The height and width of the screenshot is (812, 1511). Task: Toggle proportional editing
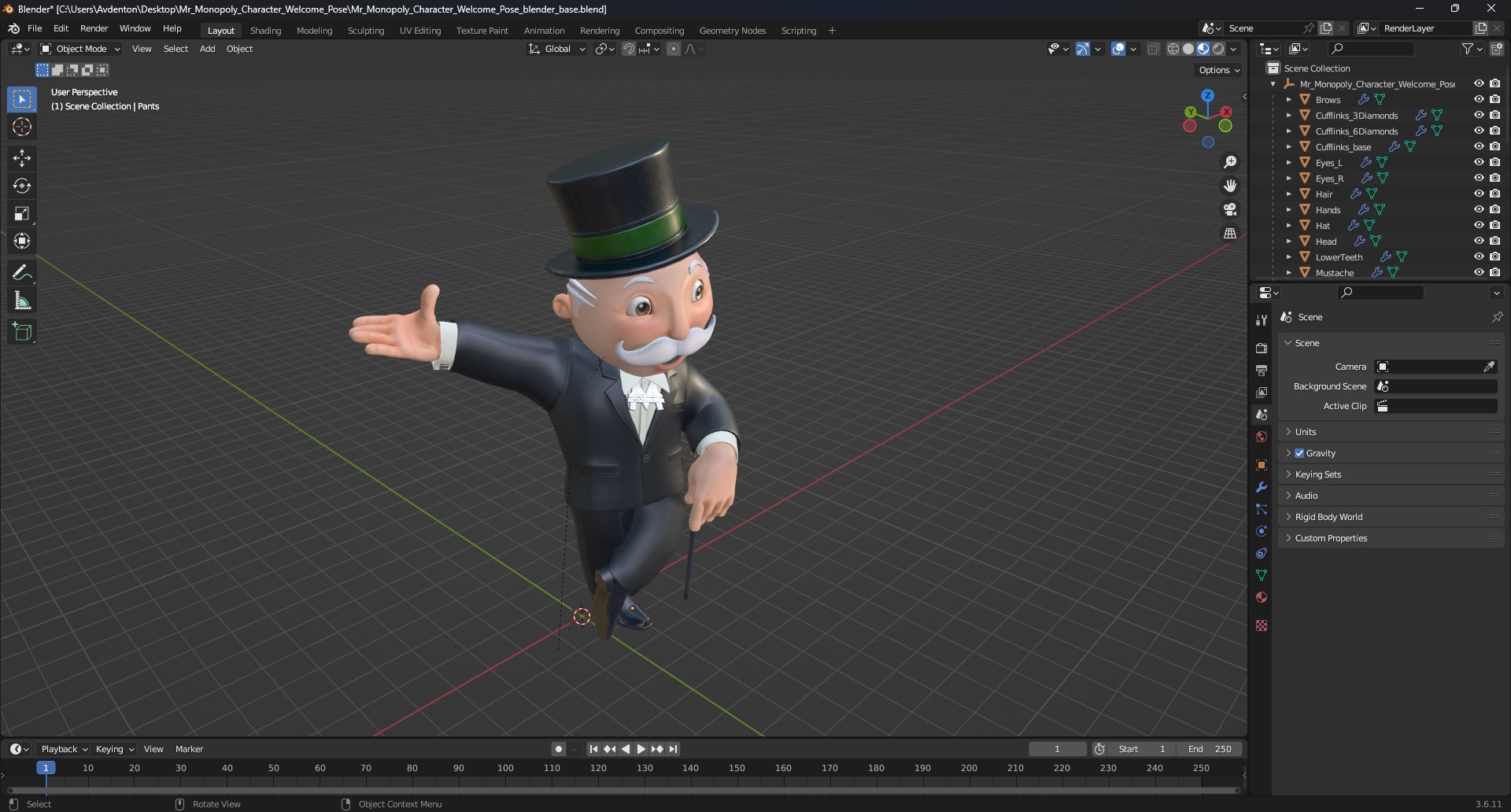click(x=674, y=49)
